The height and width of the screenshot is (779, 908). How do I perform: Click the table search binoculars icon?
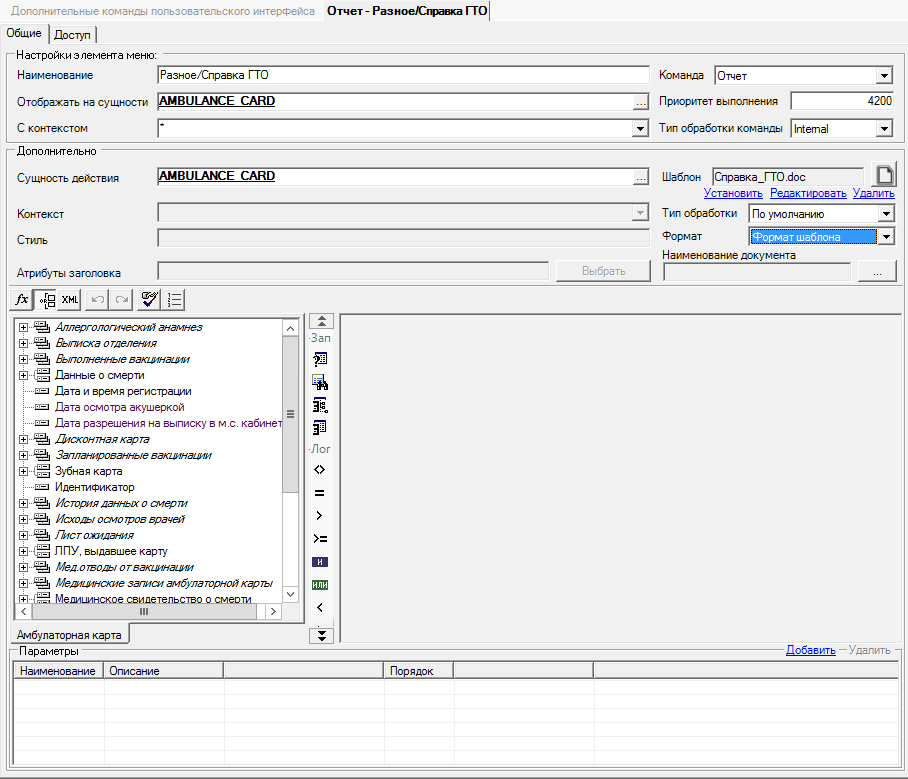(x=320, y=382)
